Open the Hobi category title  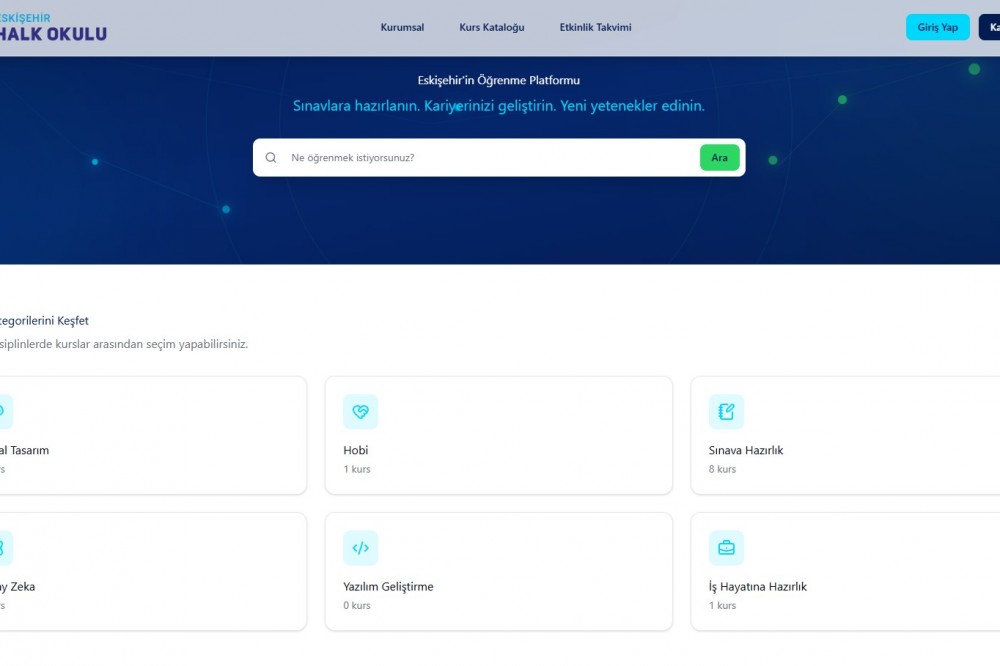coord(356,450)
